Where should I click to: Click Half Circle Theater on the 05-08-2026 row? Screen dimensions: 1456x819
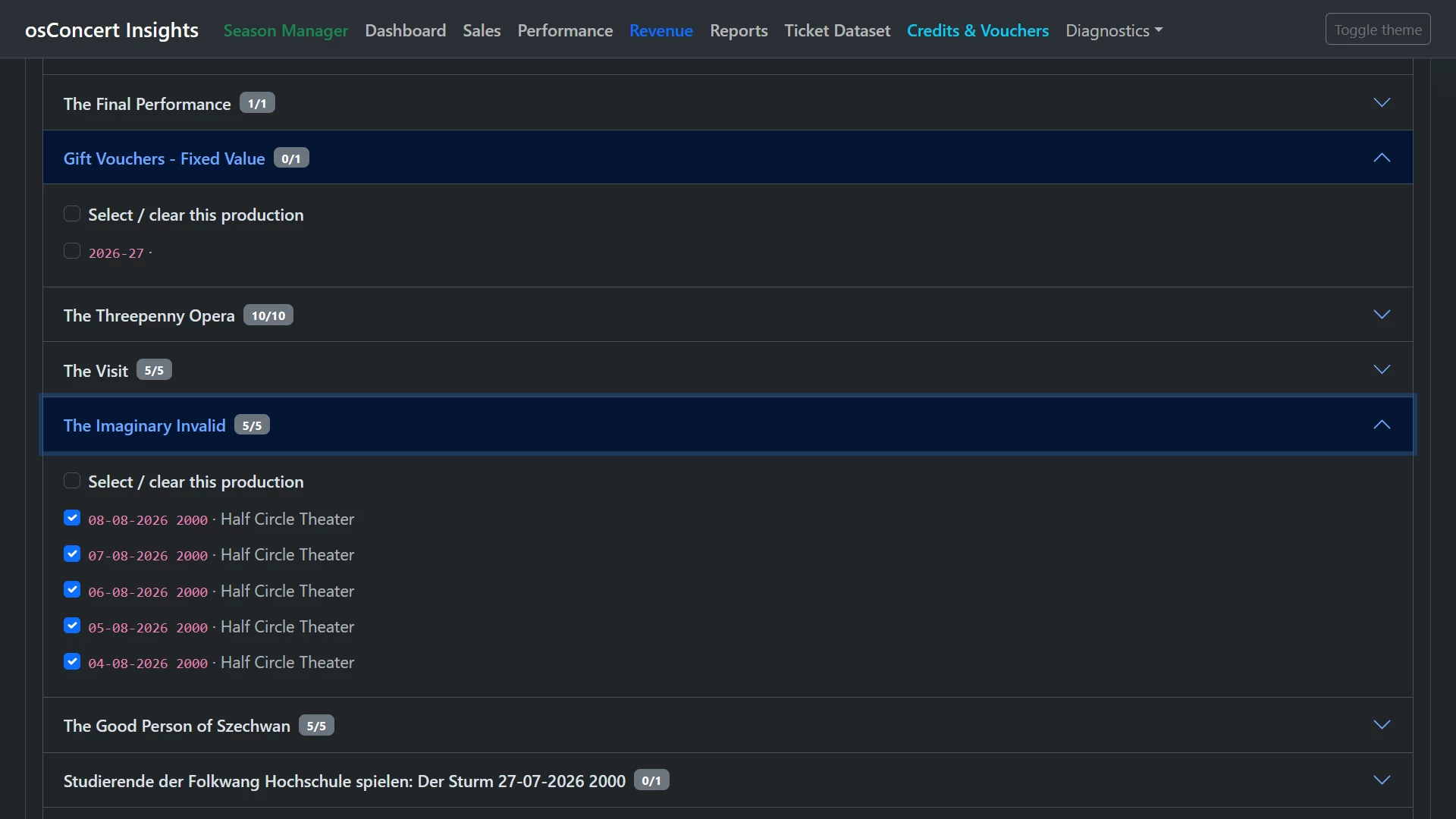click(x=287, y=626)
